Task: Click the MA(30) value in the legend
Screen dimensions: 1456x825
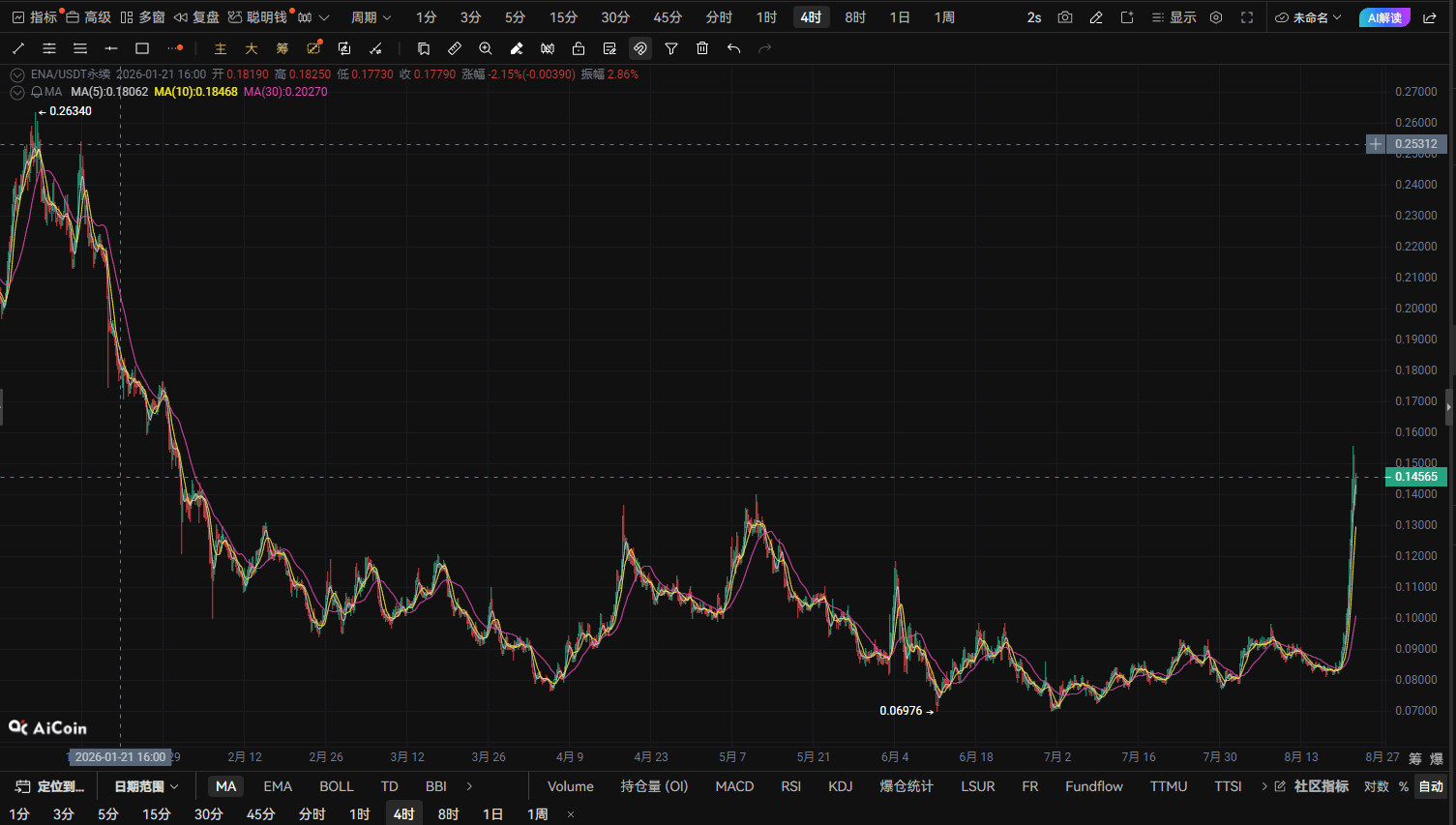Action: pyautogui.click(x=285, y=92)
